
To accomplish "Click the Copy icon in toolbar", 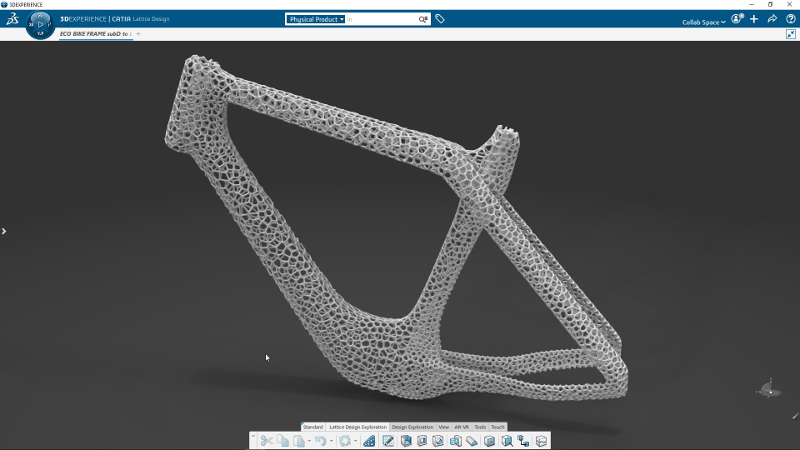I will tap(283, 440).
